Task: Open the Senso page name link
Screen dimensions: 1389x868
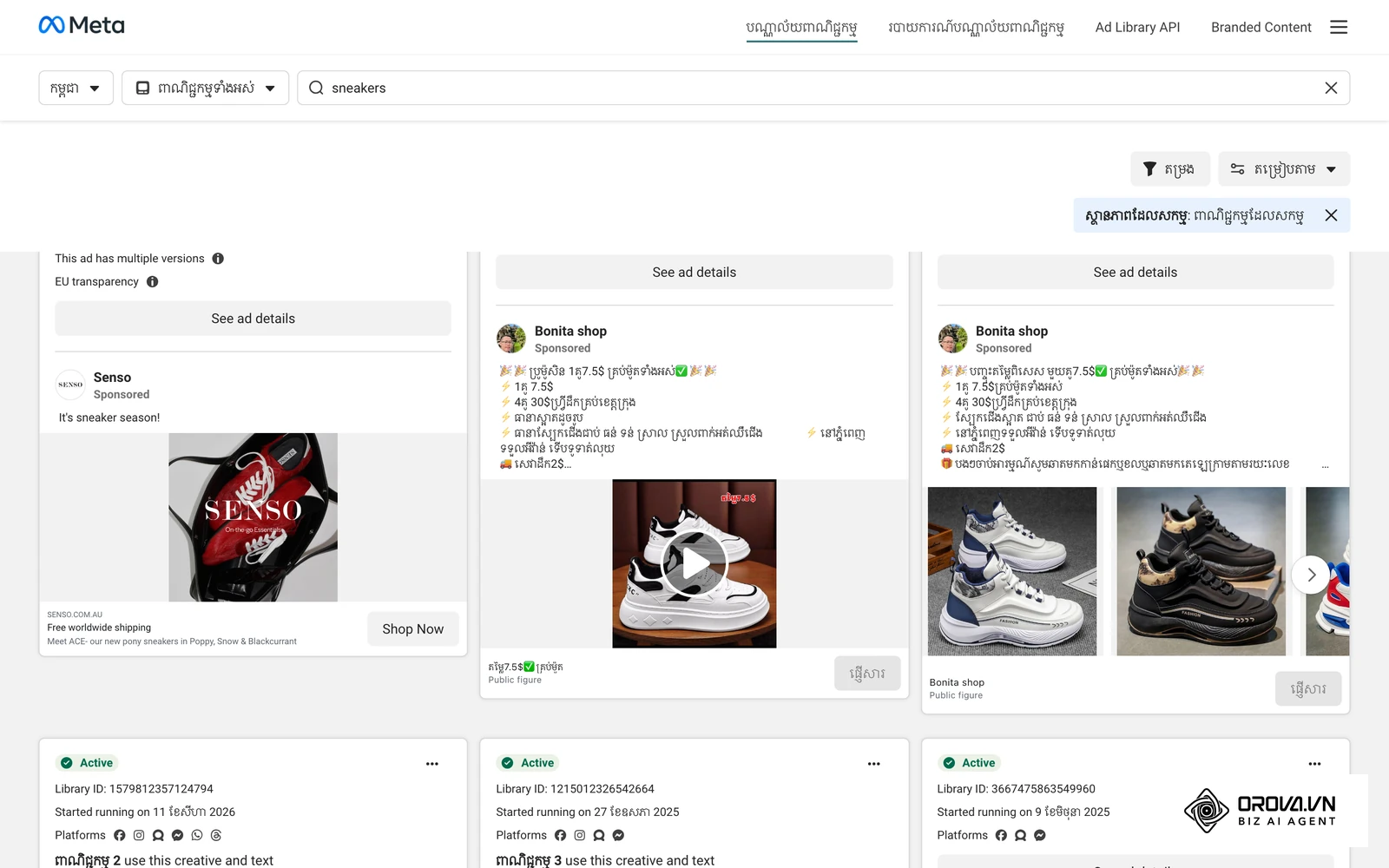Action: pyautogui.click(x=112, y=378)
